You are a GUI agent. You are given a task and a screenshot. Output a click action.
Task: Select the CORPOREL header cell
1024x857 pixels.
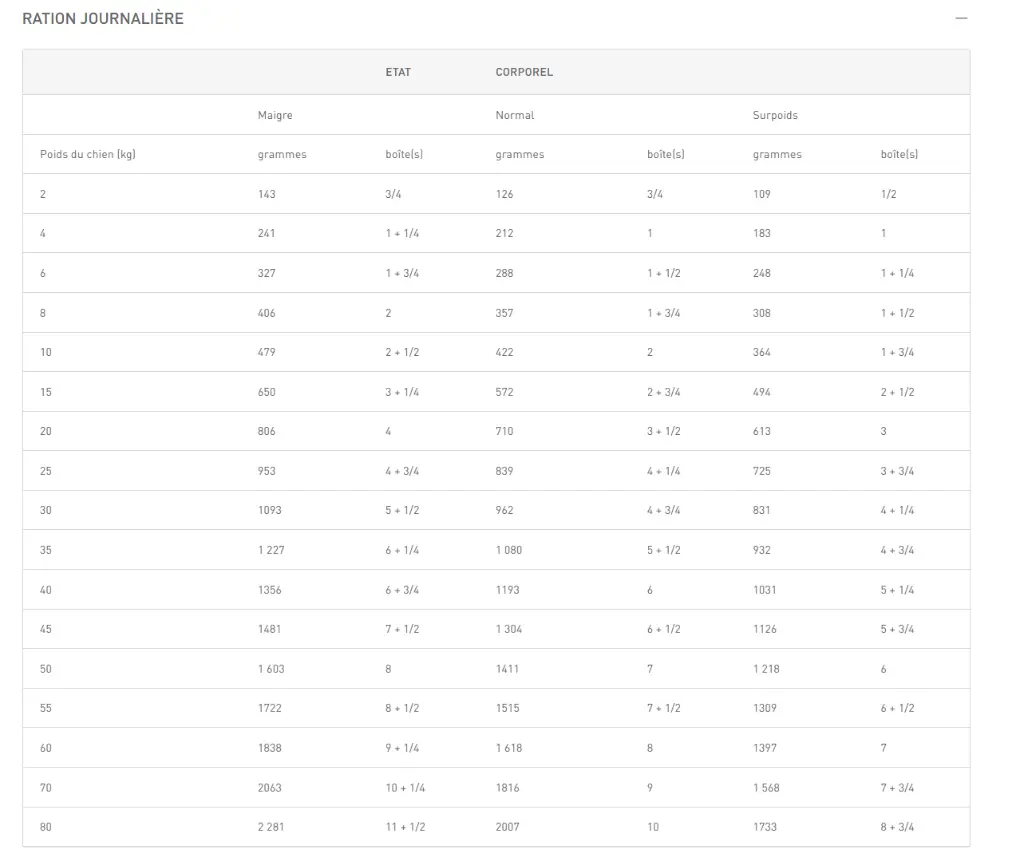click(524, 72)
